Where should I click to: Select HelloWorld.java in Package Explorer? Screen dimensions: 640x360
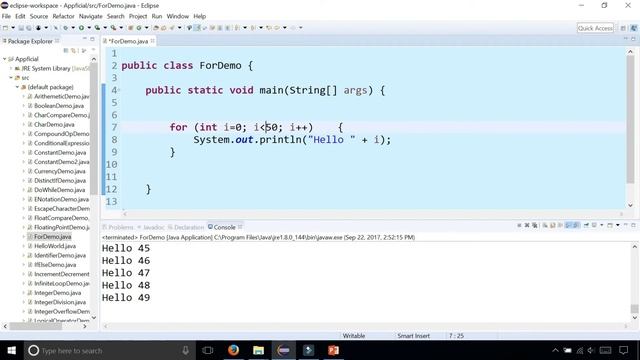(x=55, y=246)
